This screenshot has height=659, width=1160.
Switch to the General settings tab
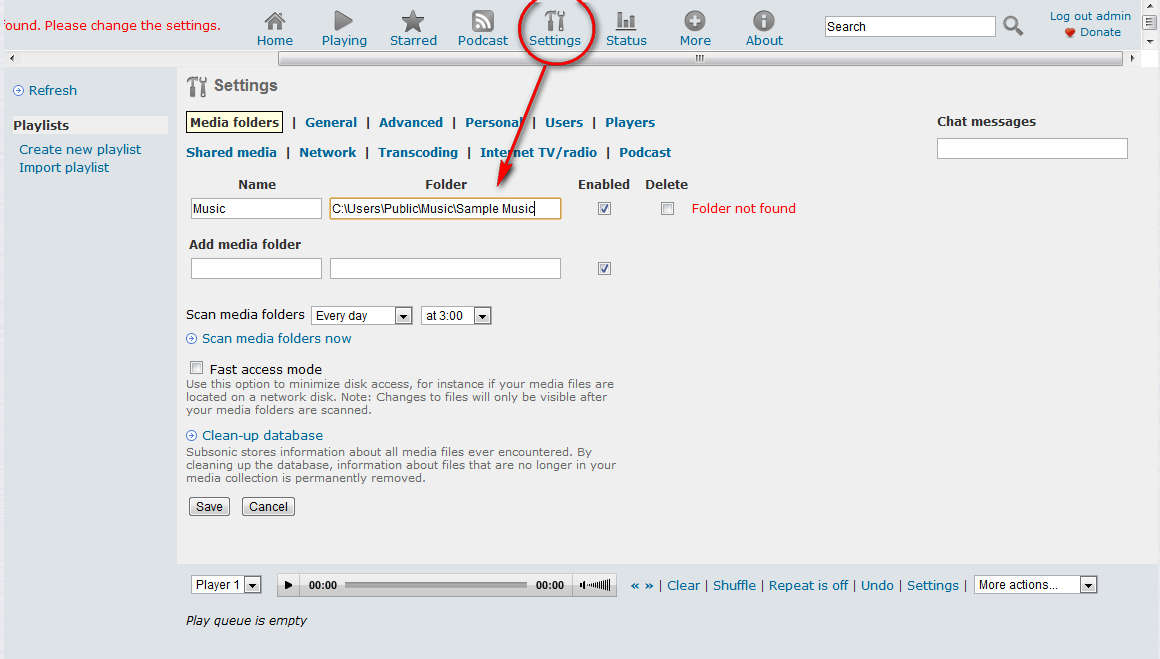(331, 123)
